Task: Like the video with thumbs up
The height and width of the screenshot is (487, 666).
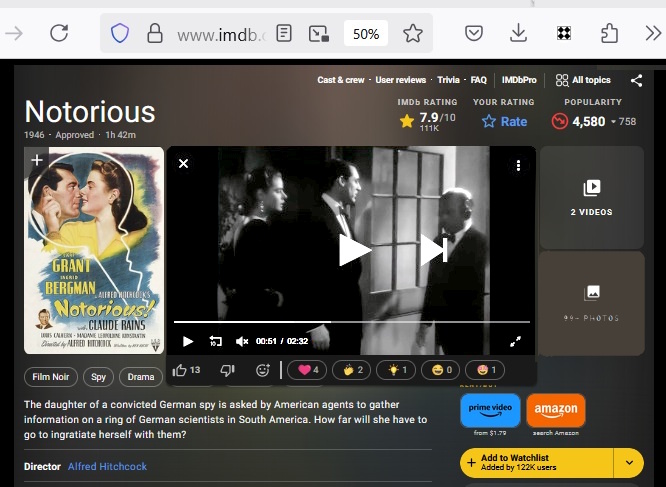Action: pyautogui.click(x=181, y=370)
